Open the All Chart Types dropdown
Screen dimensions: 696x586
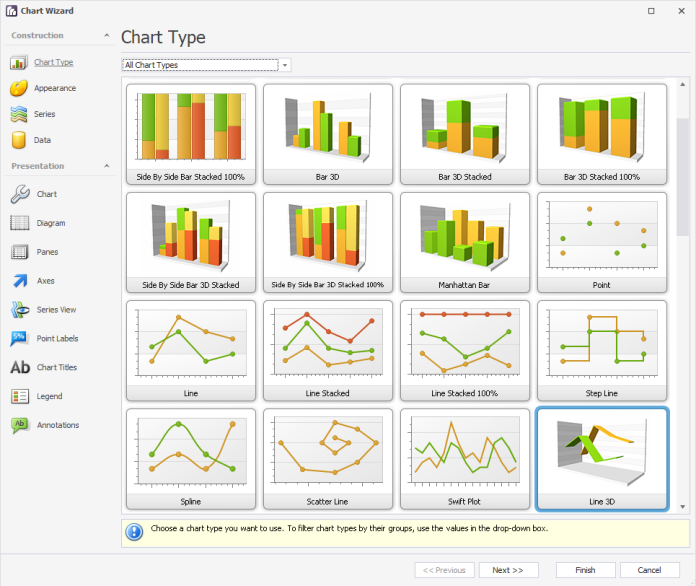[286, 65]
